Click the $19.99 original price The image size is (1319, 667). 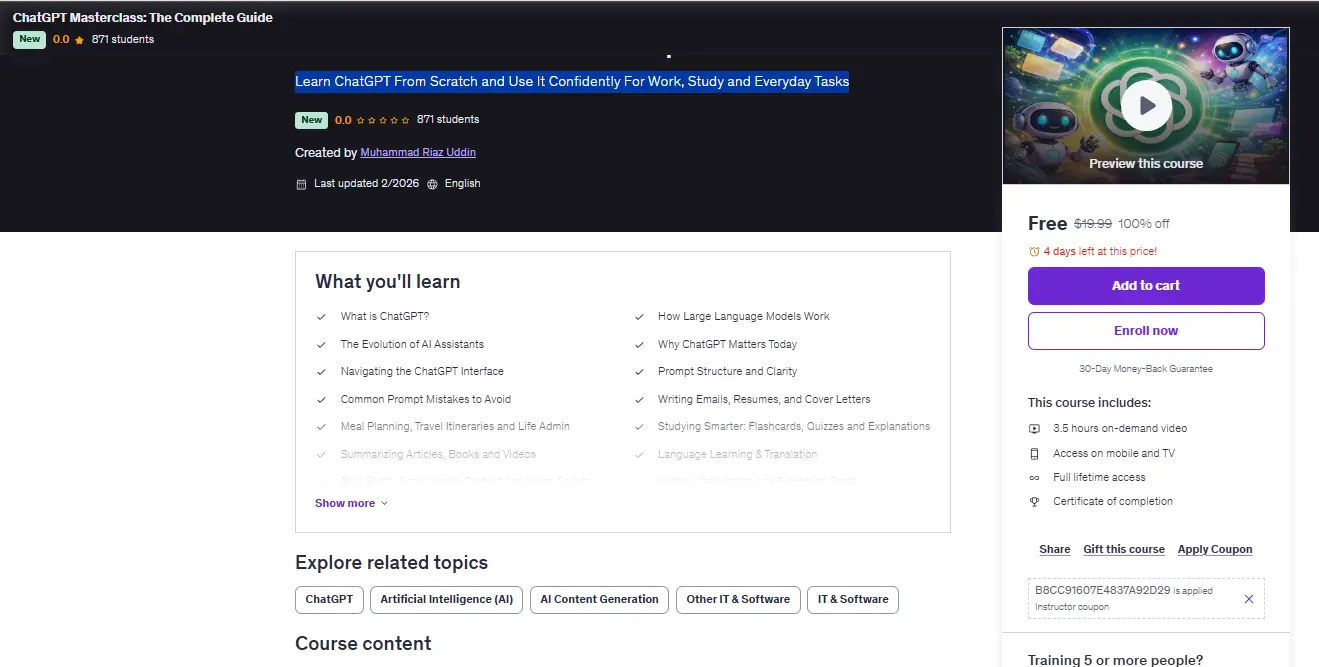click(1093, 224)
